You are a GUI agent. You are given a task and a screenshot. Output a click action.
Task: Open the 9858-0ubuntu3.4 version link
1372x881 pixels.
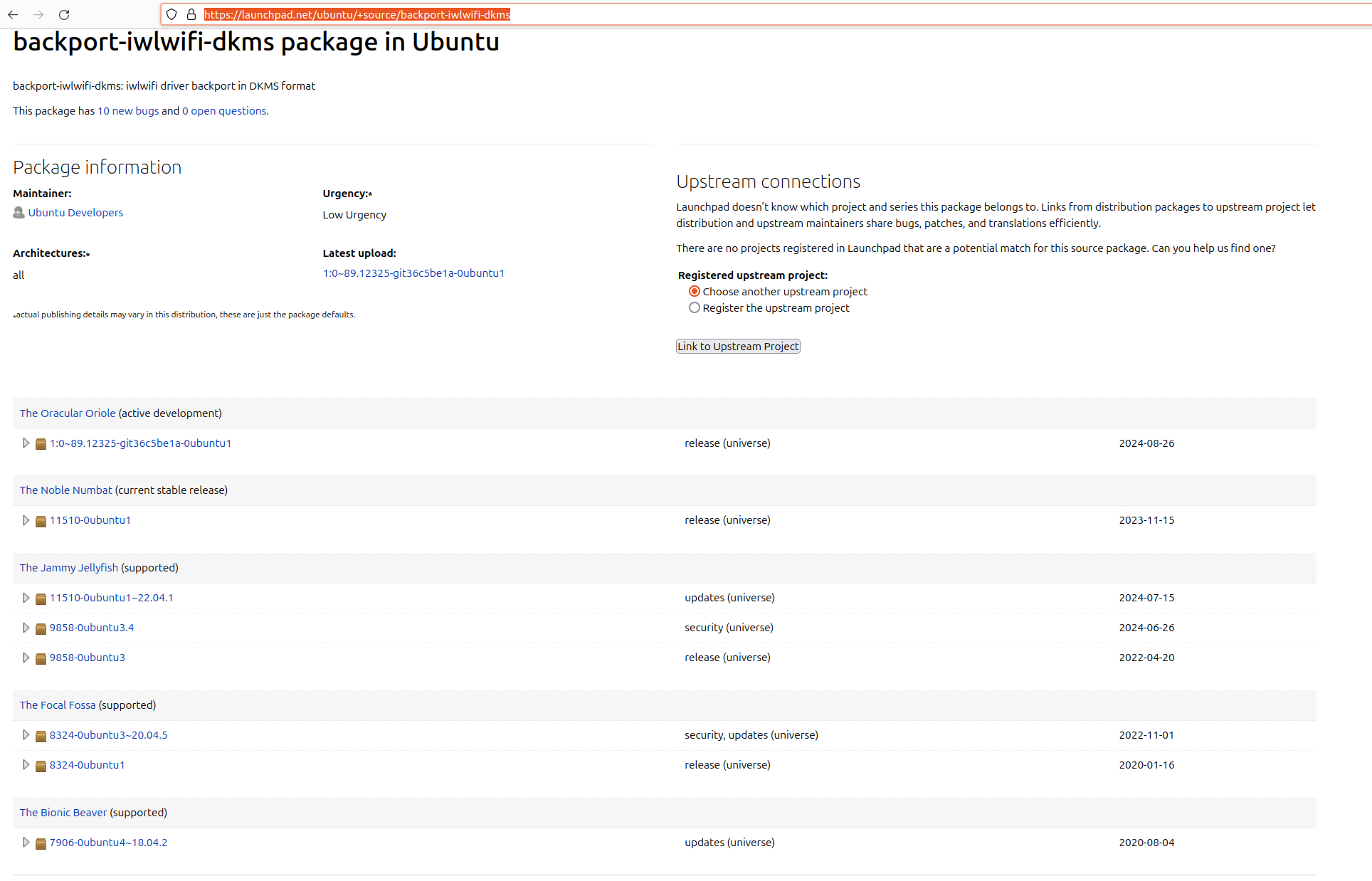pos(92,628)
